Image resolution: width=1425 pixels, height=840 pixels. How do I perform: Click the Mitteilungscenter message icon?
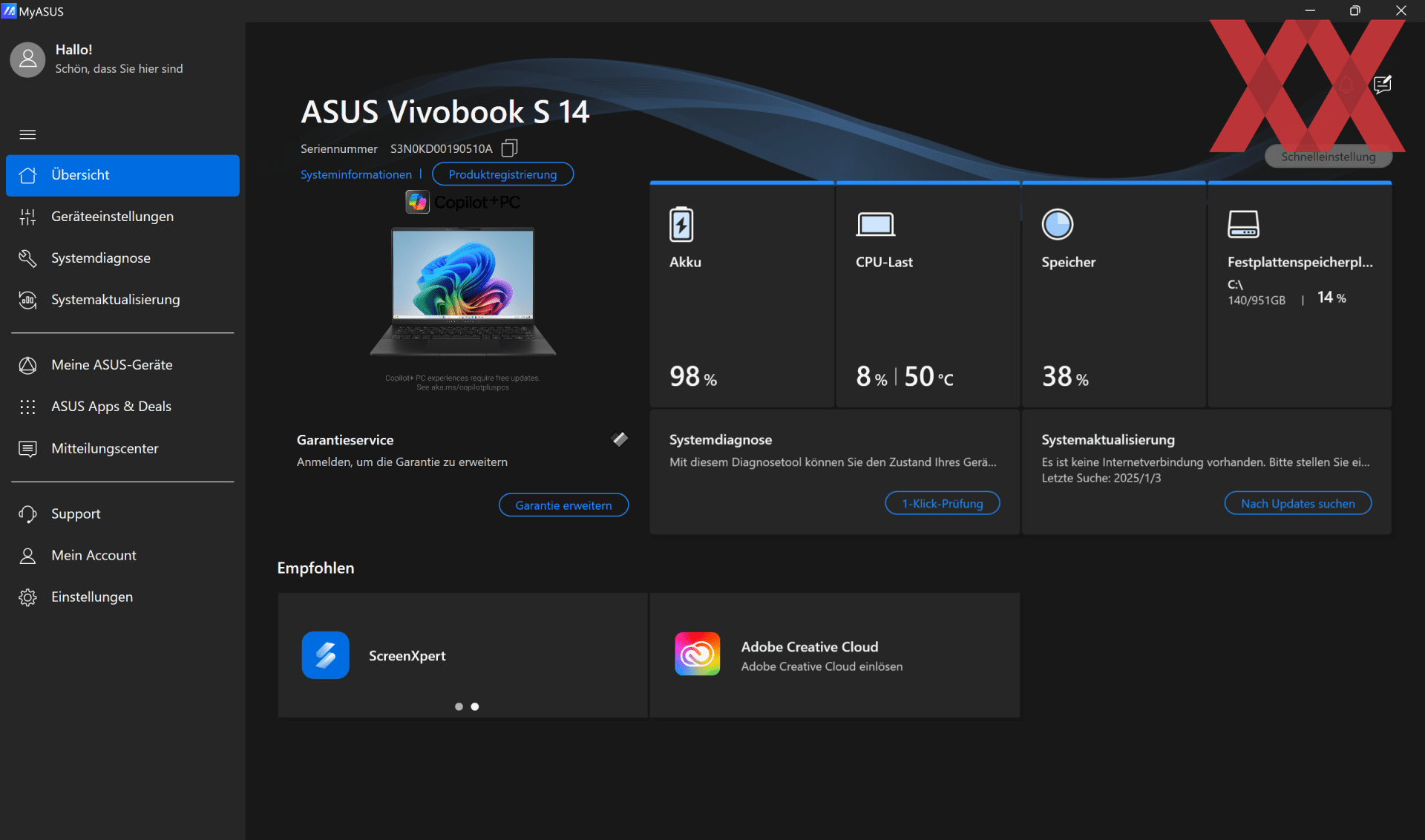click(27, 449)
